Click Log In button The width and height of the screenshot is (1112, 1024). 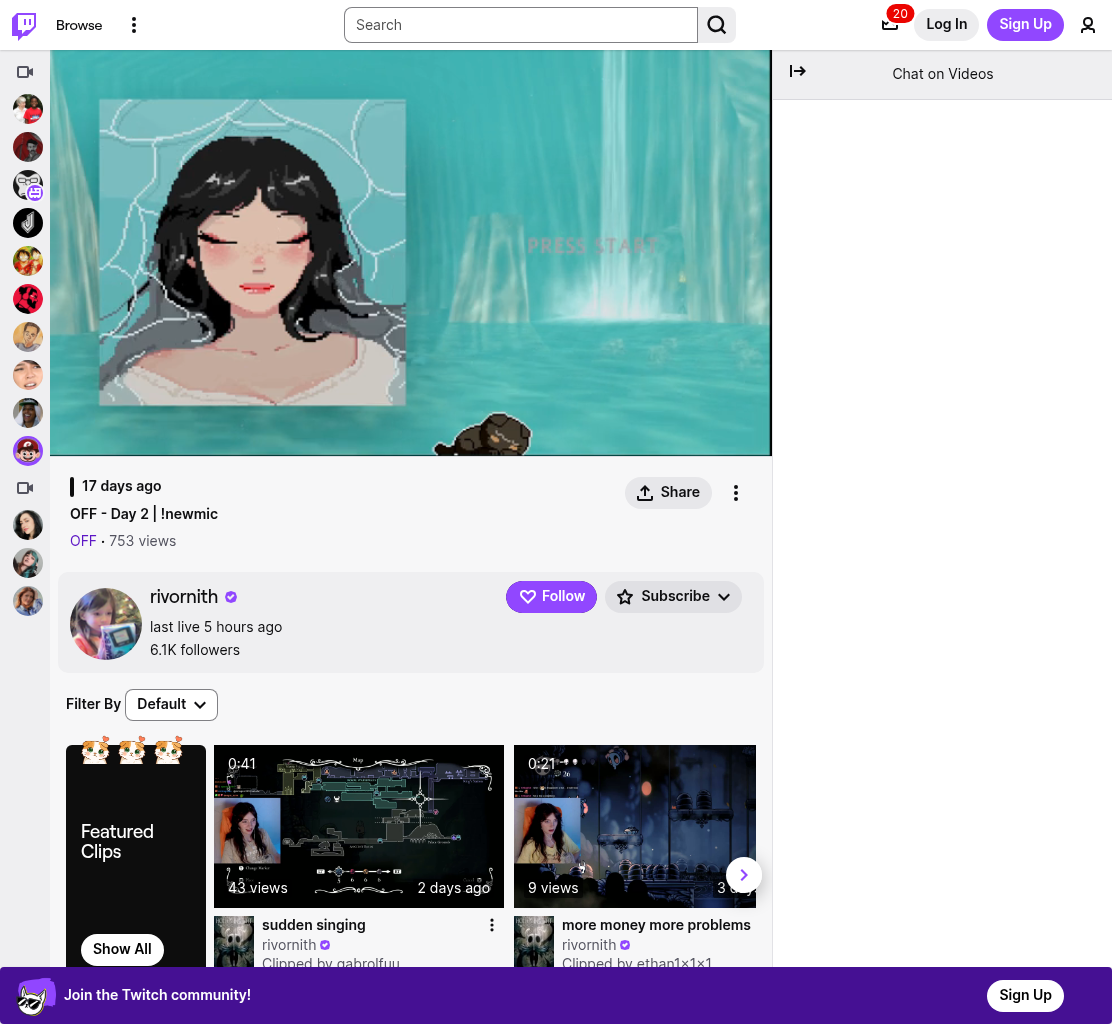tap(946, 25)
